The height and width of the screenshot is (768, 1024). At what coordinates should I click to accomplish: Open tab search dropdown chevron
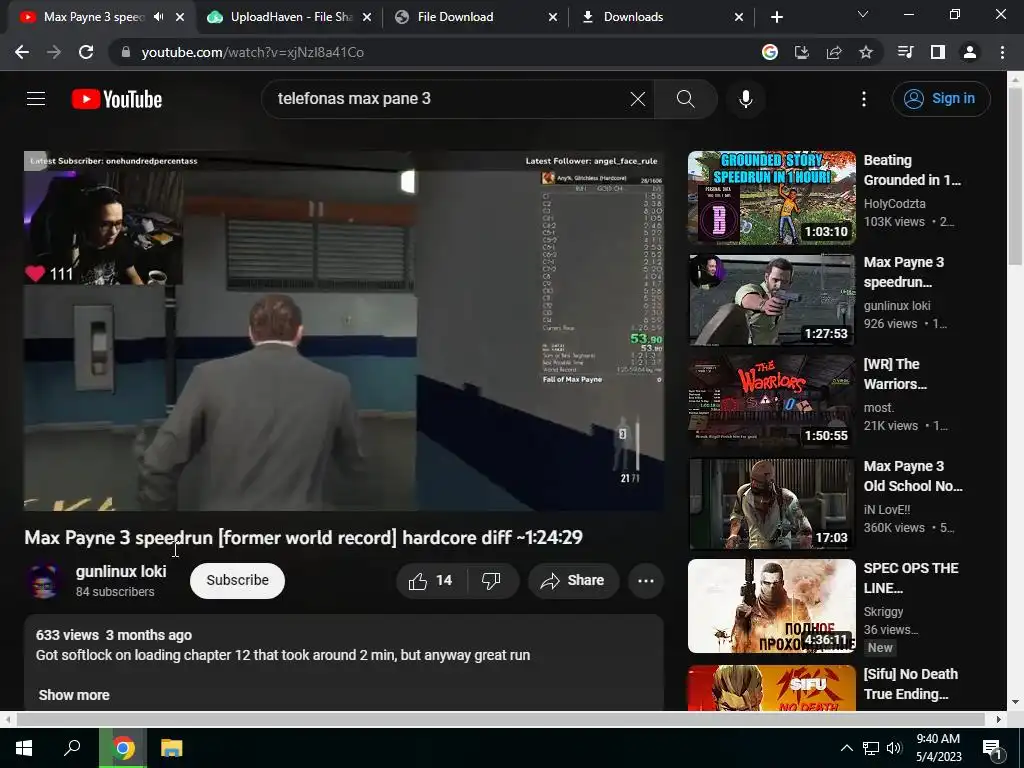click(x=863, y=14)
